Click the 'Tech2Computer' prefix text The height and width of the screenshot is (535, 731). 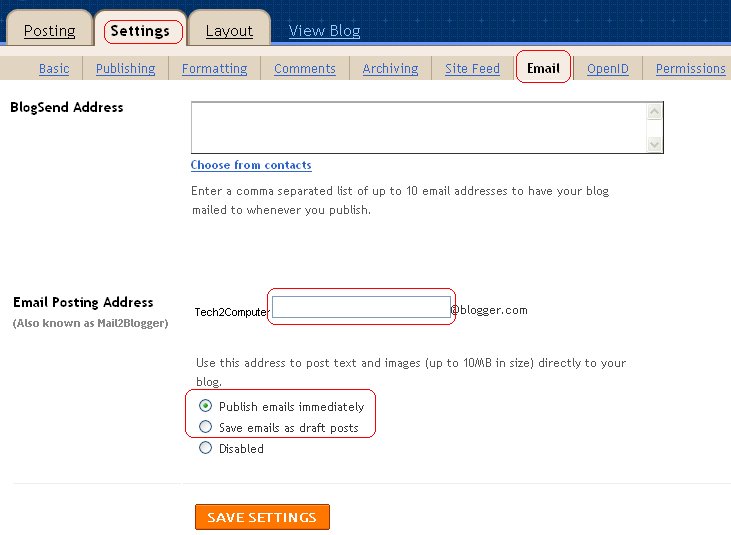232,312
